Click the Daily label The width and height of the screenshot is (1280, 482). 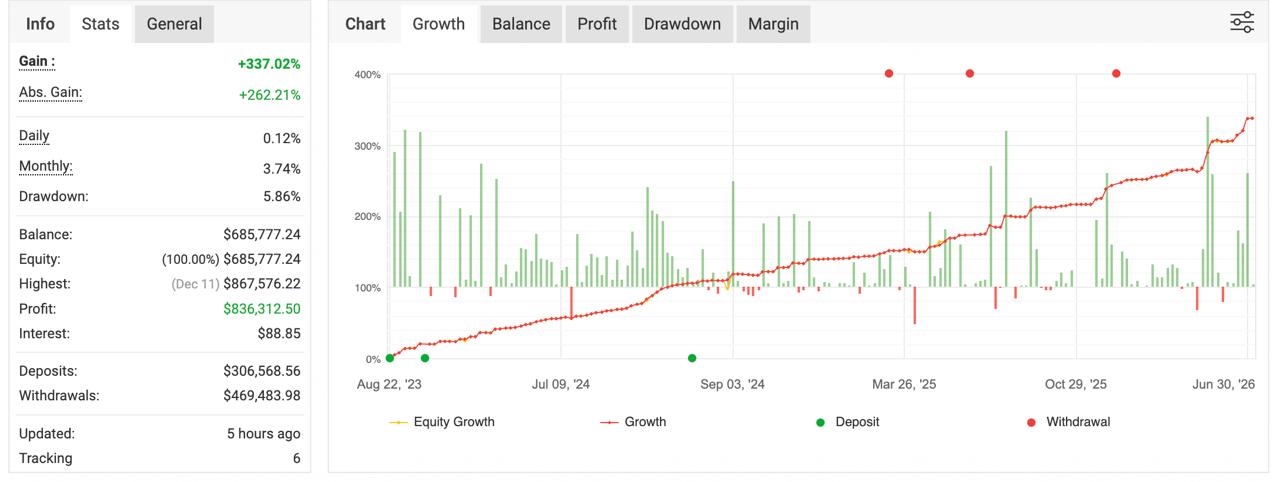[x=34, y=136]
